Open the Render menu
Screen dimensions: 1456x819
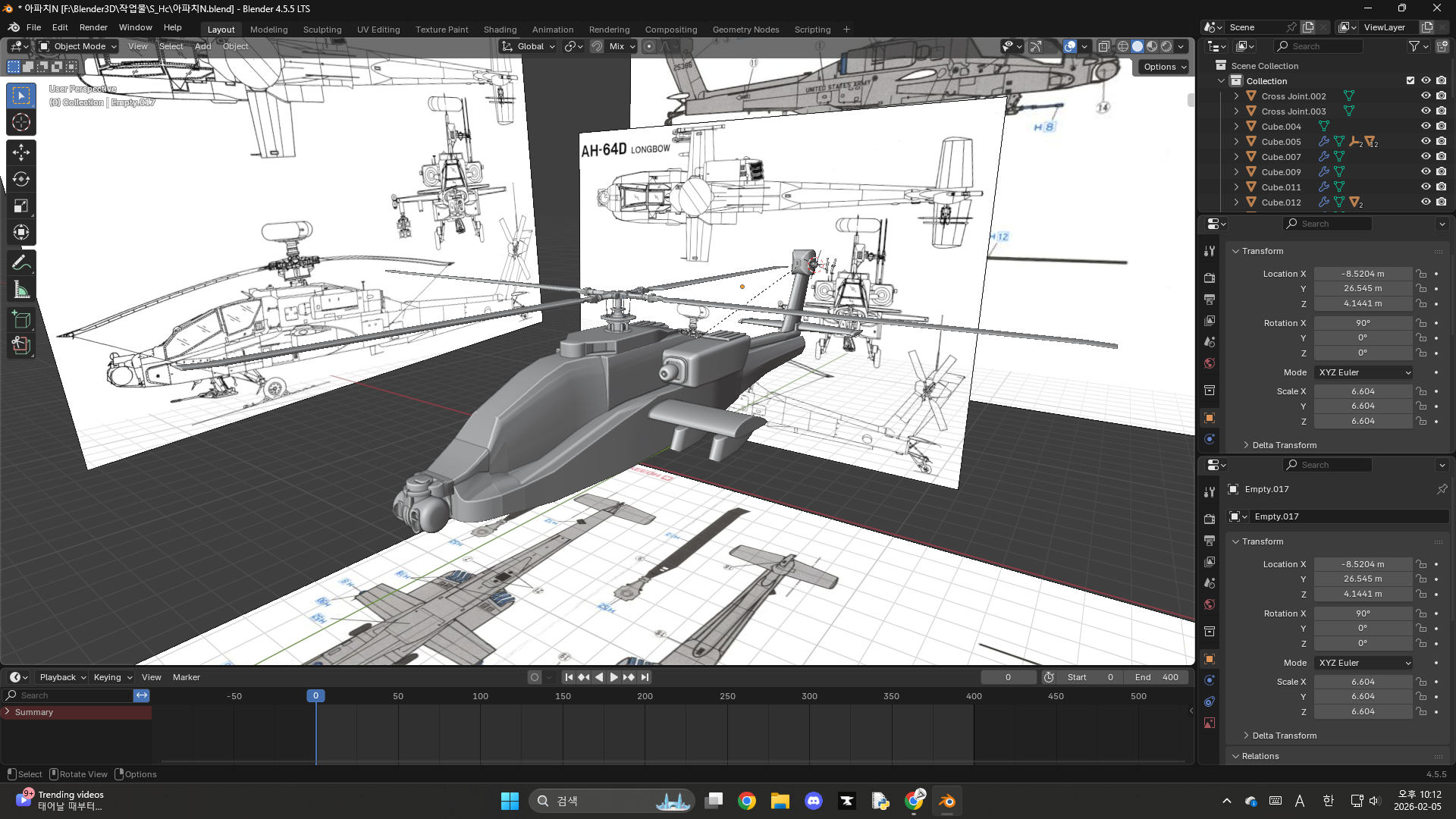point(93,27)
